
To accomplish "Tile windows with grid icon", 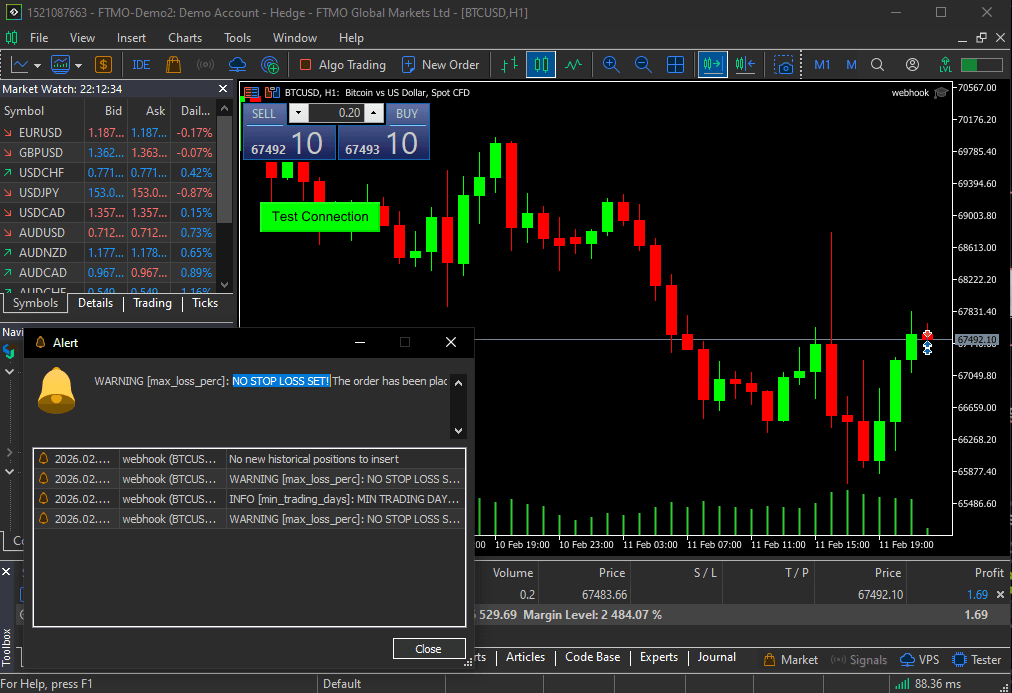I will (675, 65).
